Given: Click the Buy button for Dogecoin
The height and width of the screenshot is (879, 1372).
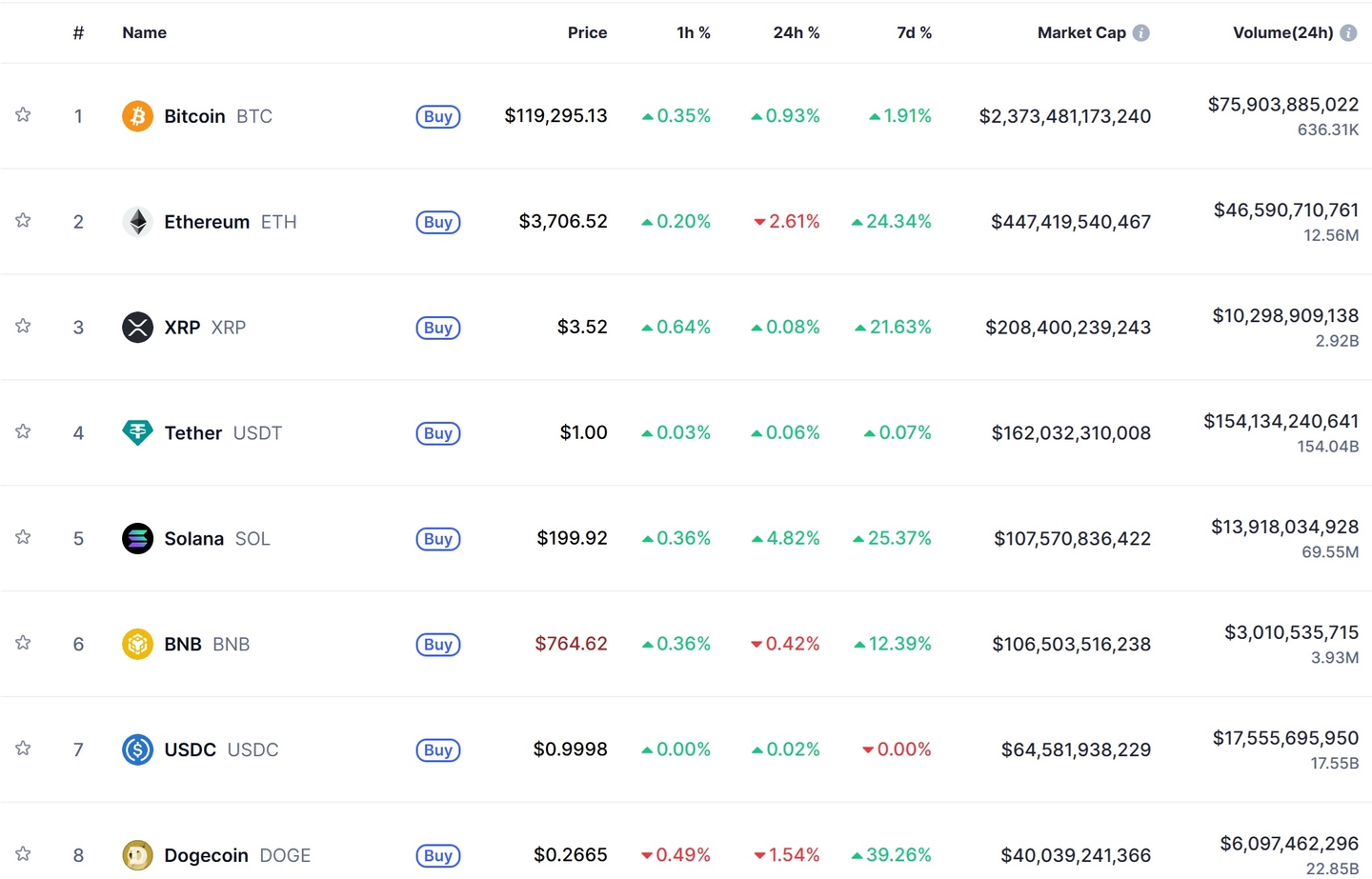Looking at the screenshot, I should click(437, 855).
